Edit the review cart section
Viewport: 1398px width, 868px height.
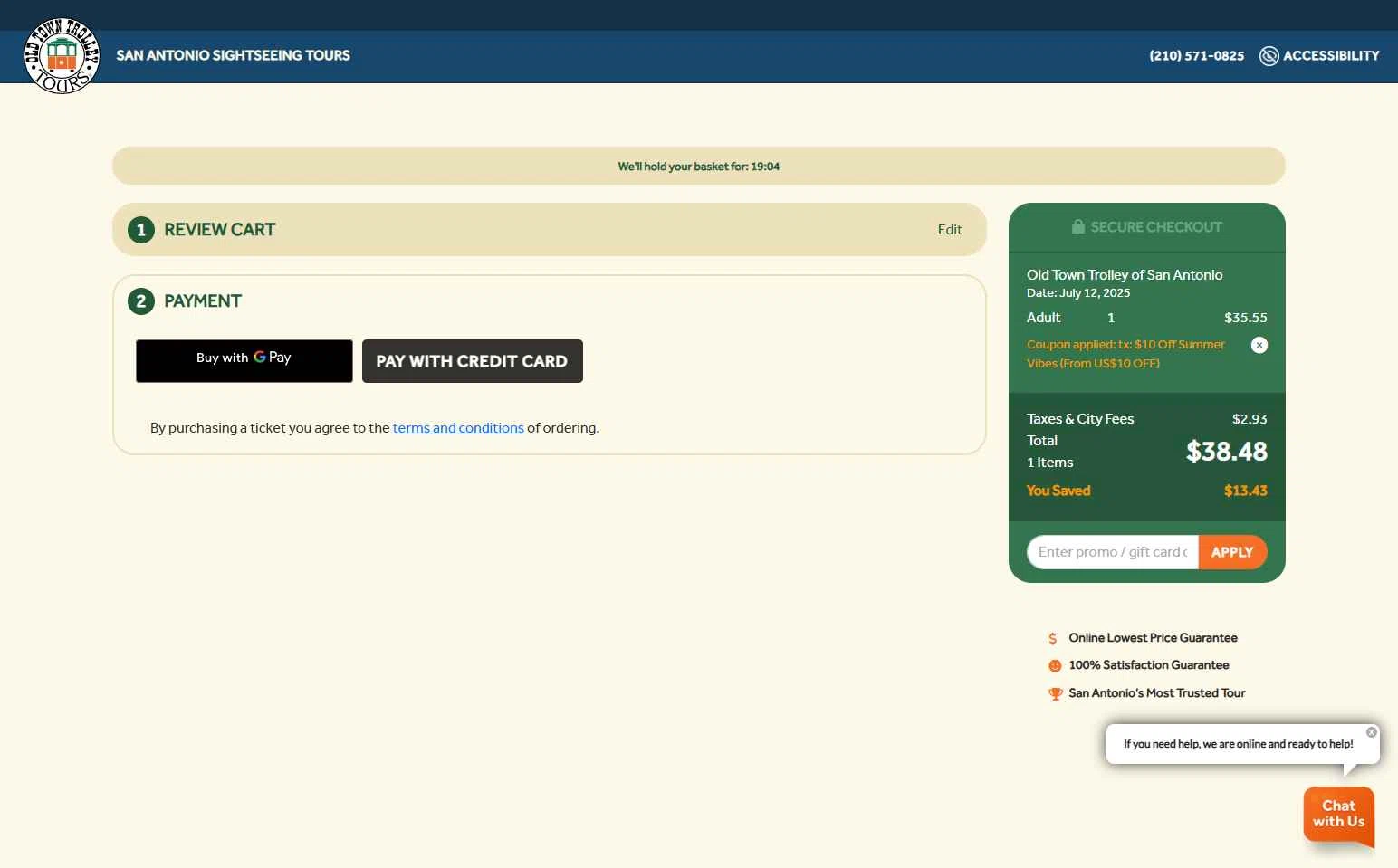[950, 230]
